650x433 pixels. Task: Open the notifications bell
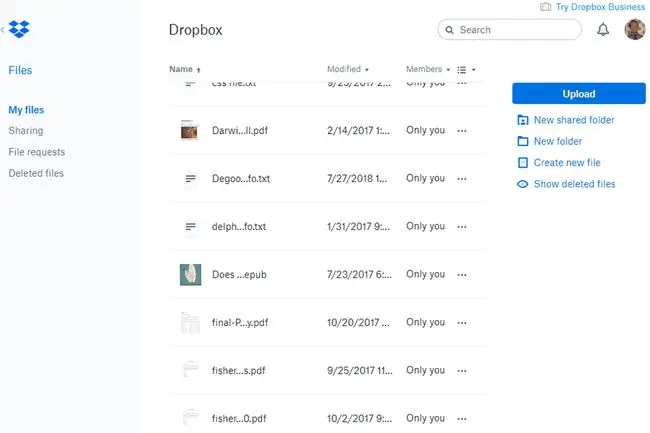[603, 29]
